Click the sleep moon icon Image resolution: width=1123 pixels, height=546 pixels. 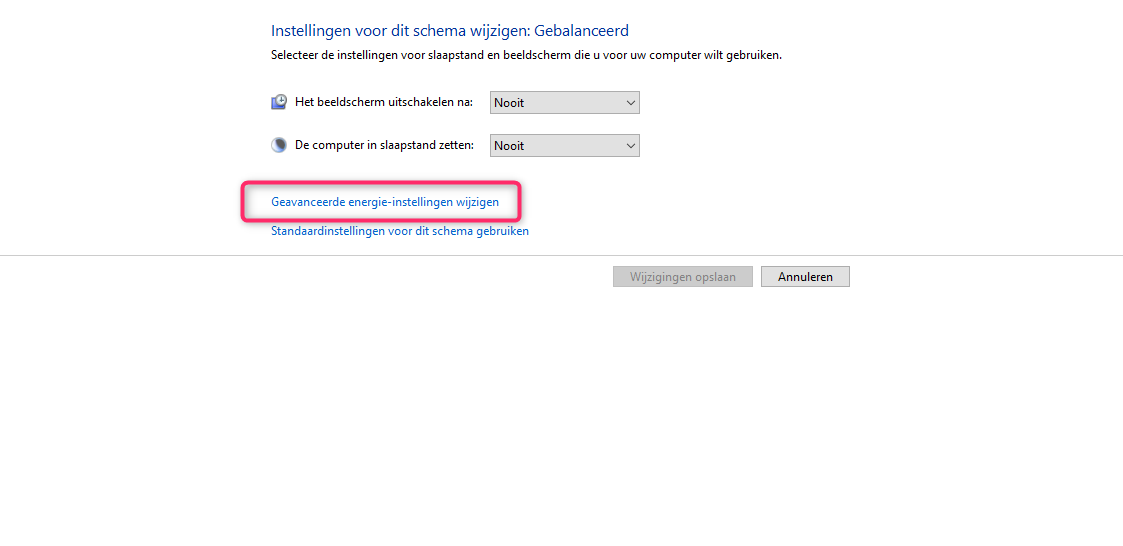[279, 145]
